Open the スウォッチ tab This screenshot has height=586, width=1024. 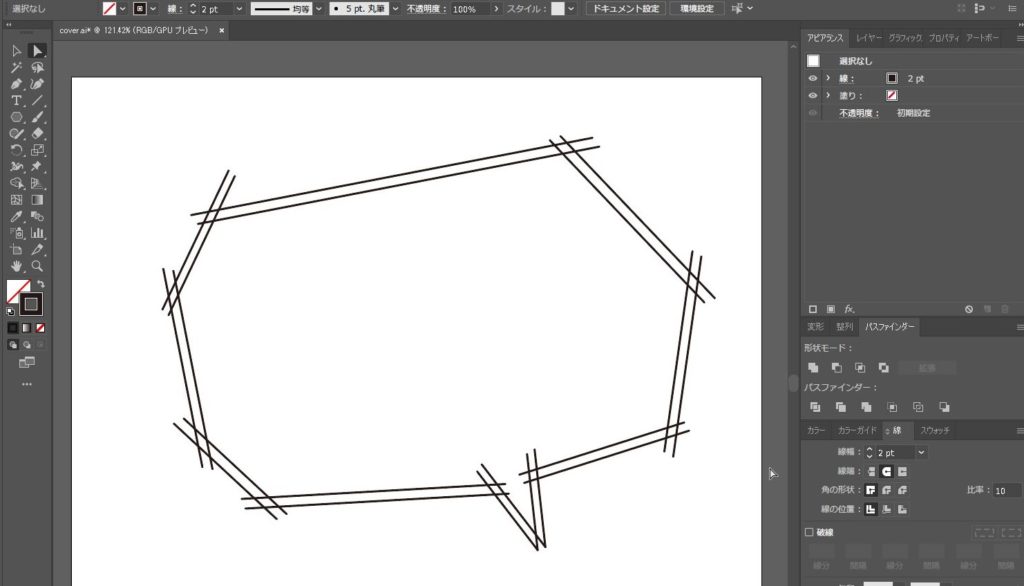[x=934, y=431]
